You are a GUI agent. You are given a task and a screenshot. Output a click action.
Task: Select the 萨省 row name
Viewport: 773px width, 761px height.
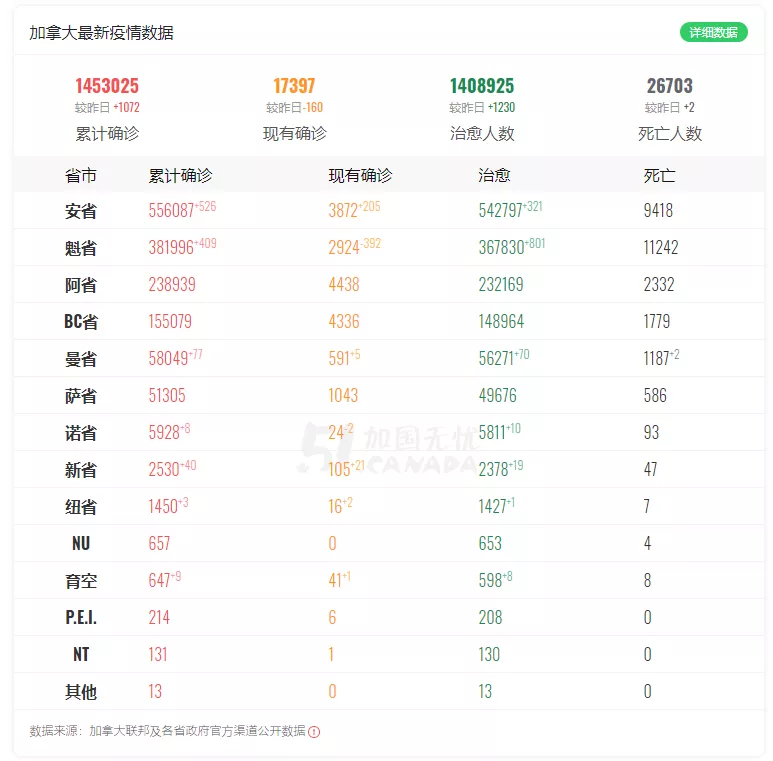[x=81, y=396]
